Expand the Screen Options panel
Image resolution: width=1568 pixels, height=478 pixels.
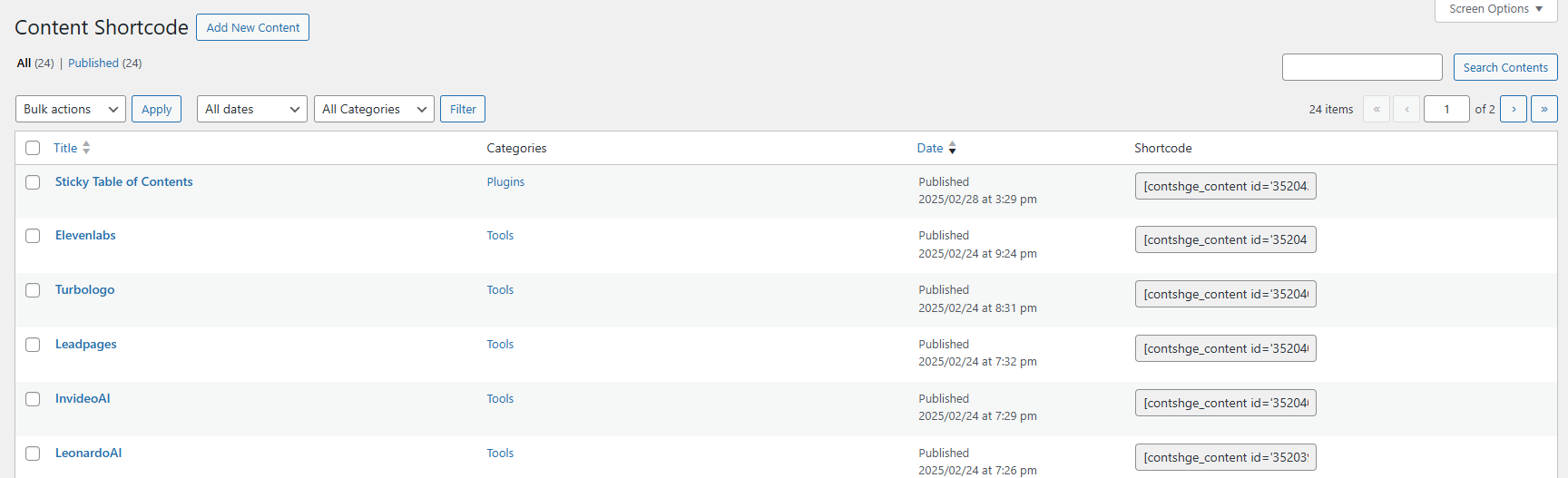(x=1496, y=9)
